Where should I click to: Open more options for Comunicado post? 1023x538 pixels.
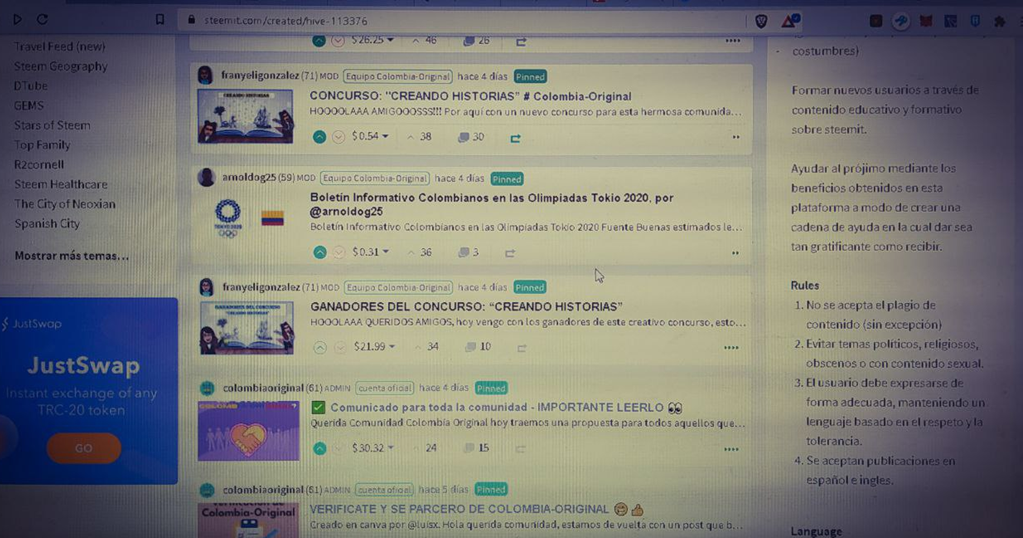(731, 449)
